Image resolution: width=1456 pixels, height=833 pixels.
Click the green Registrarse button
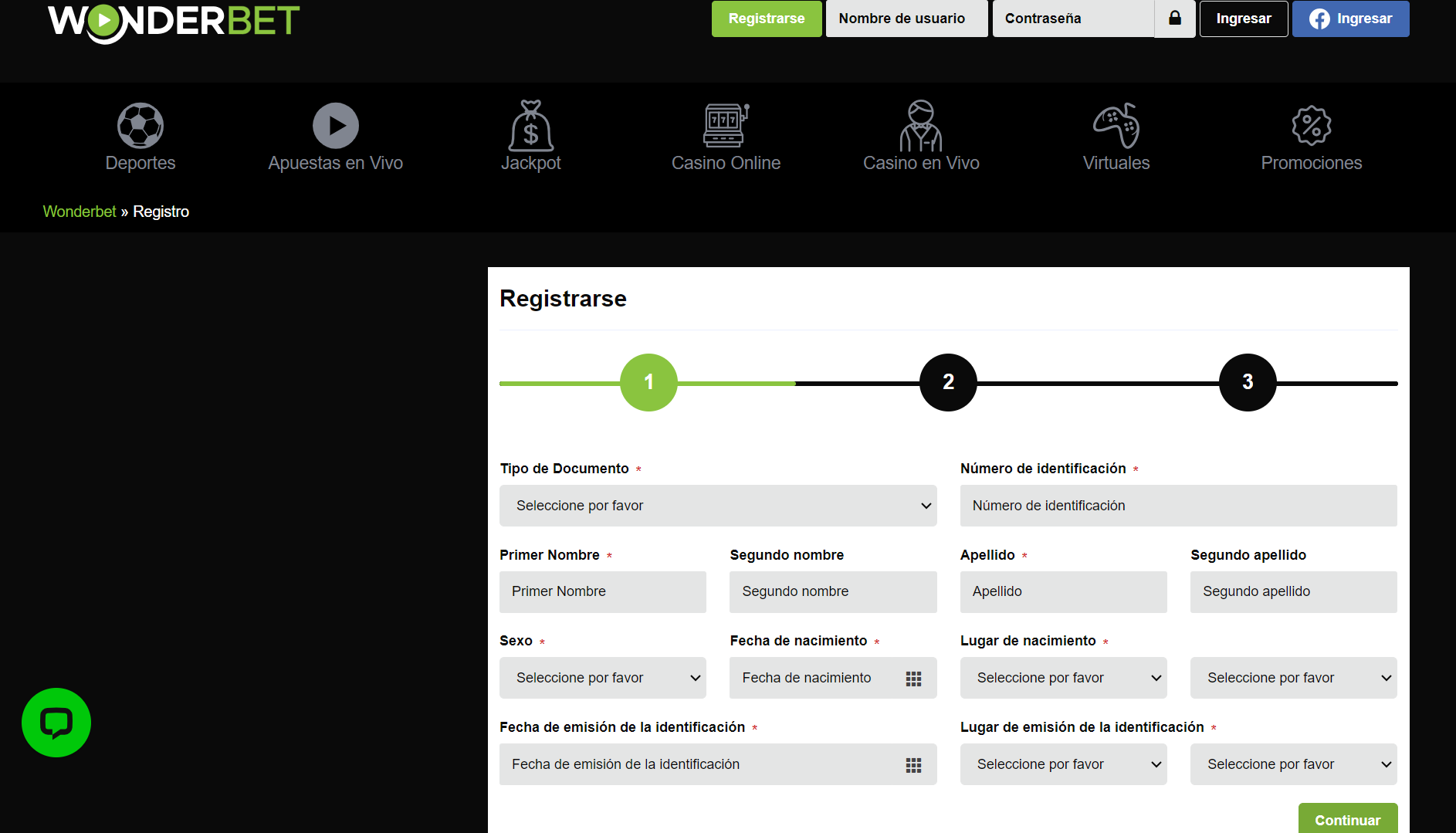767,19
